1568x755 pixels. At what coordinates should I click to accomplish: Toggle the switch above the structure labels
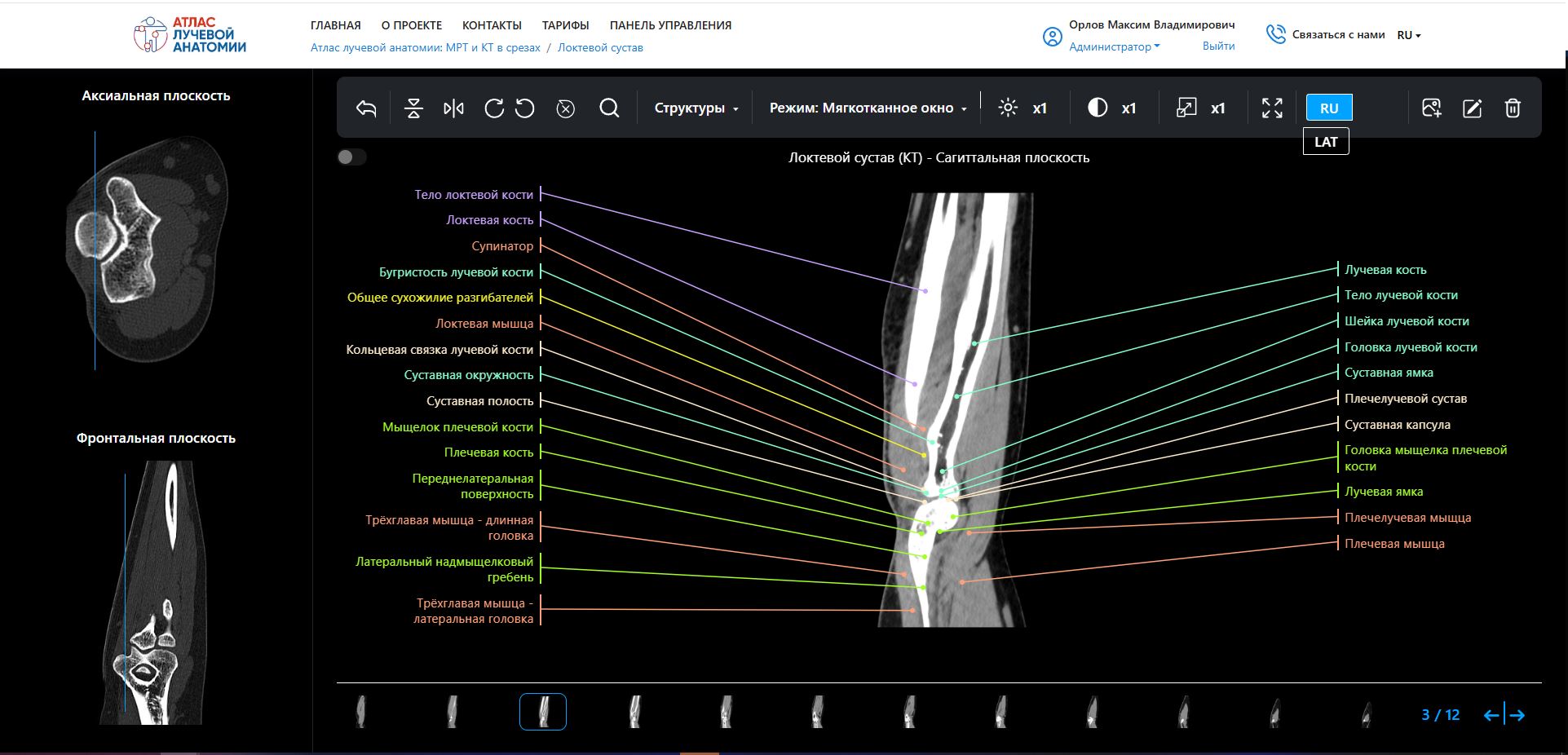[351, 157]
